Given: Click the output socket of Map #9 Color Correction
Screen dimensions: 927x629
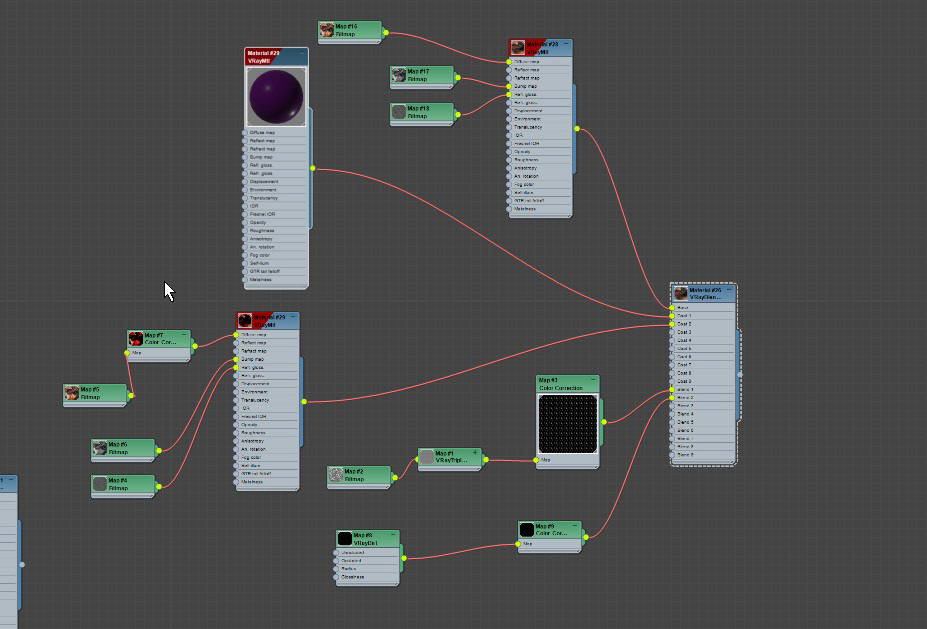Looking at the screenshot, I should click(x=586, y=537).
